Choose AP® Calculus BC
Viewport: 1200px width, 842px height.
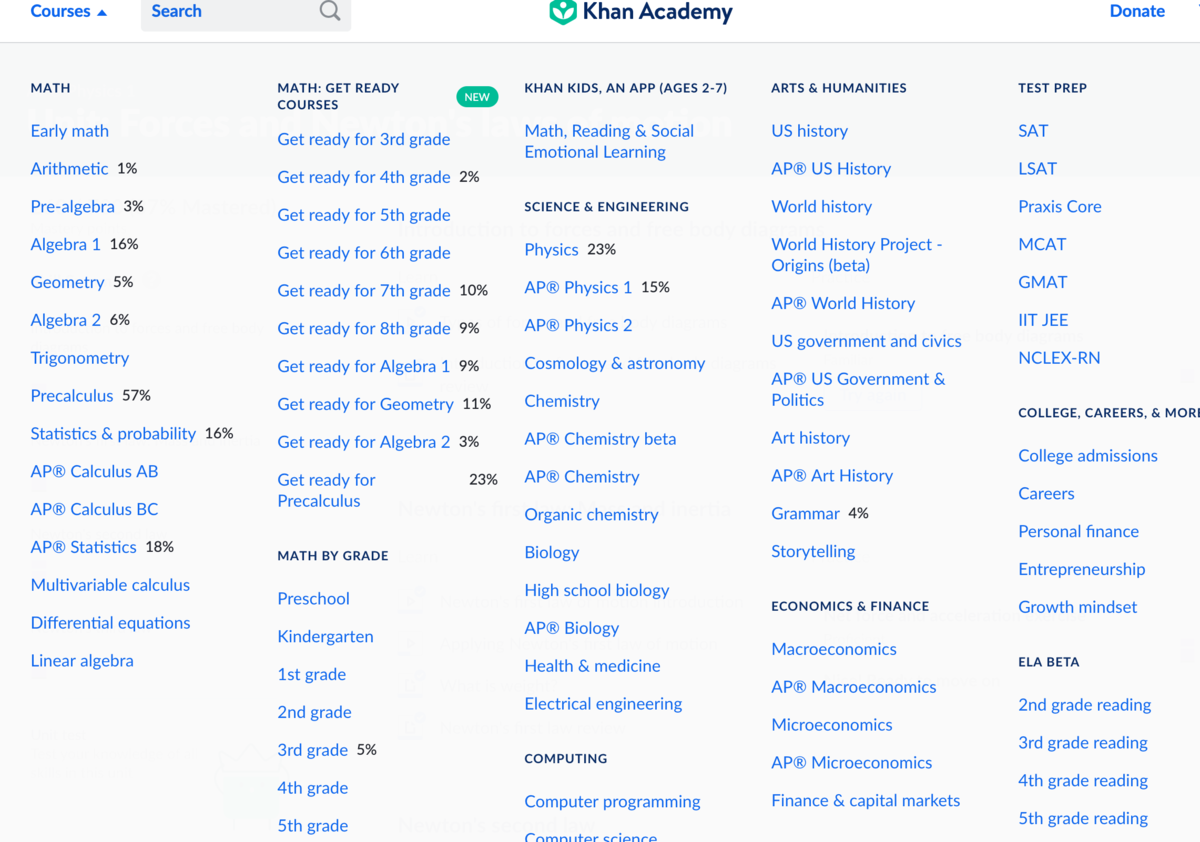click(94, 509)
